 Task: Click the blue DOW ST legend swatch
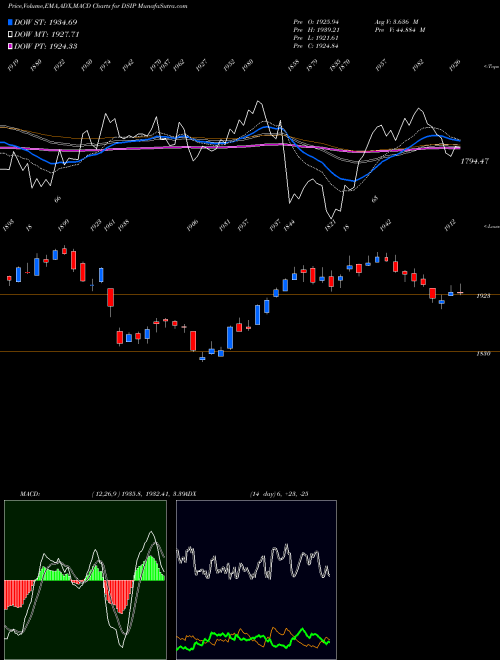[x=10, y=22]
